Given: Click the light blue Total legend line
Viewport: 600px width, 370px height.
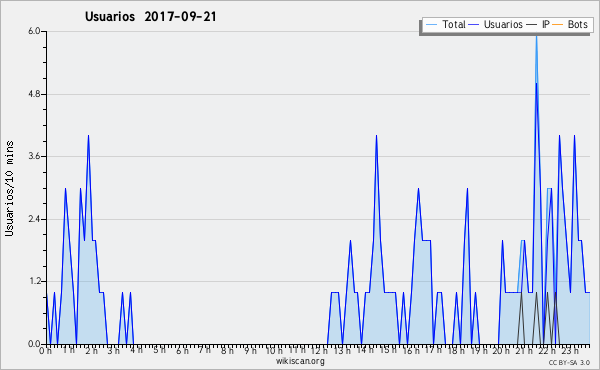Looking at the screenshot, I should pos(431,25).
